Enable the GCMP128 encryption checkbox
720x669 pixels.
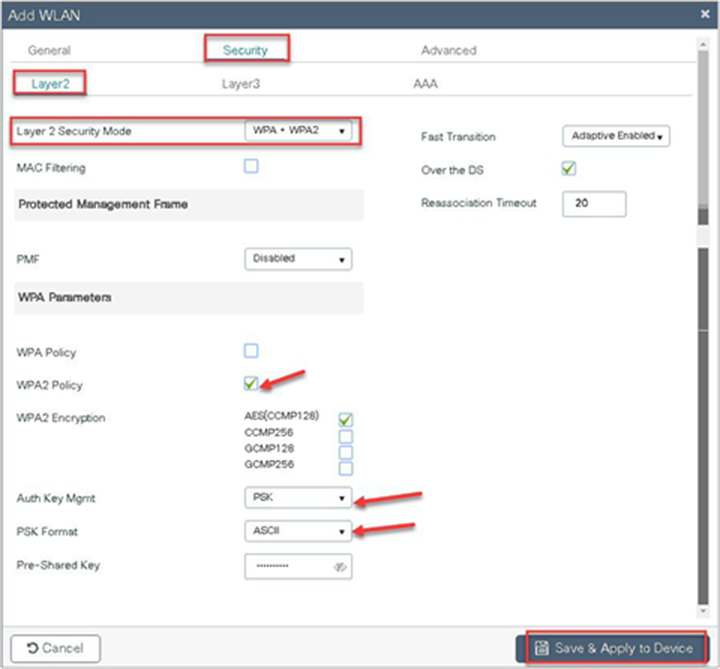pos(346,452)
